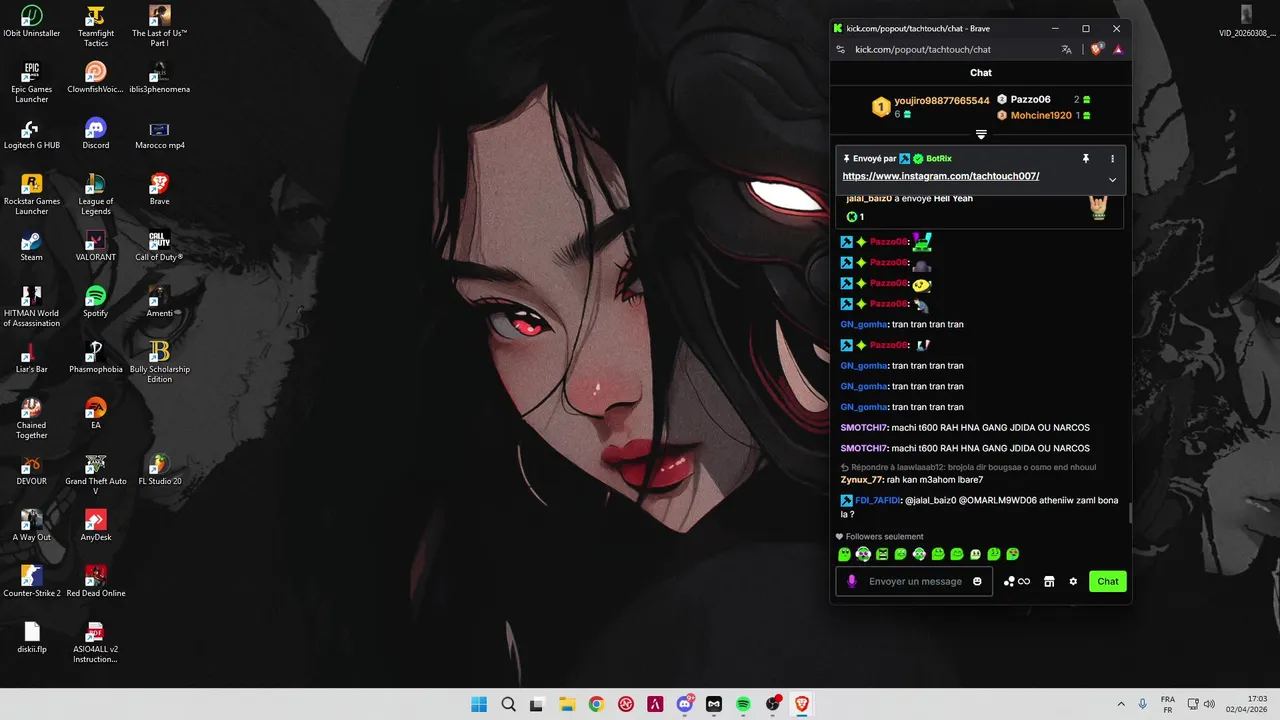Open site settings icon in address bar

(841, 49)
